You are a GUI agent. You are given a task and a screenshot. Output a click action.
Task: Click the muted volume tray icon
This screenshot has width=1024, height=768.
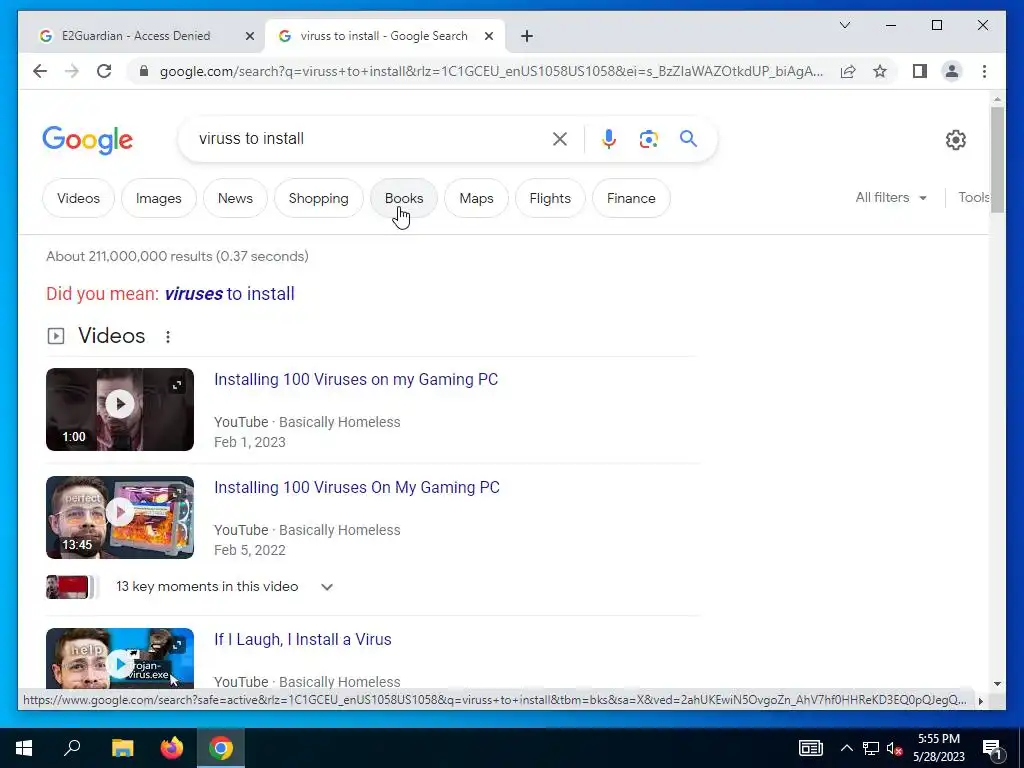(x=894, y=748)
